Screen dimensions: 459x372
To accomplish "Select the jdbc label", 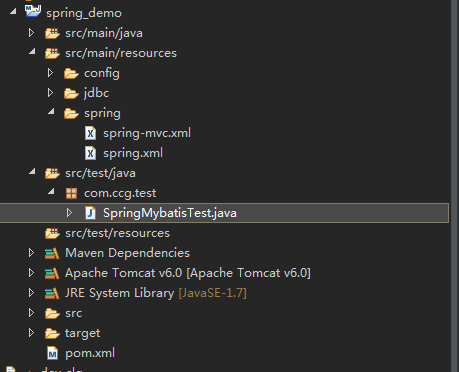I will coord(96,93).
